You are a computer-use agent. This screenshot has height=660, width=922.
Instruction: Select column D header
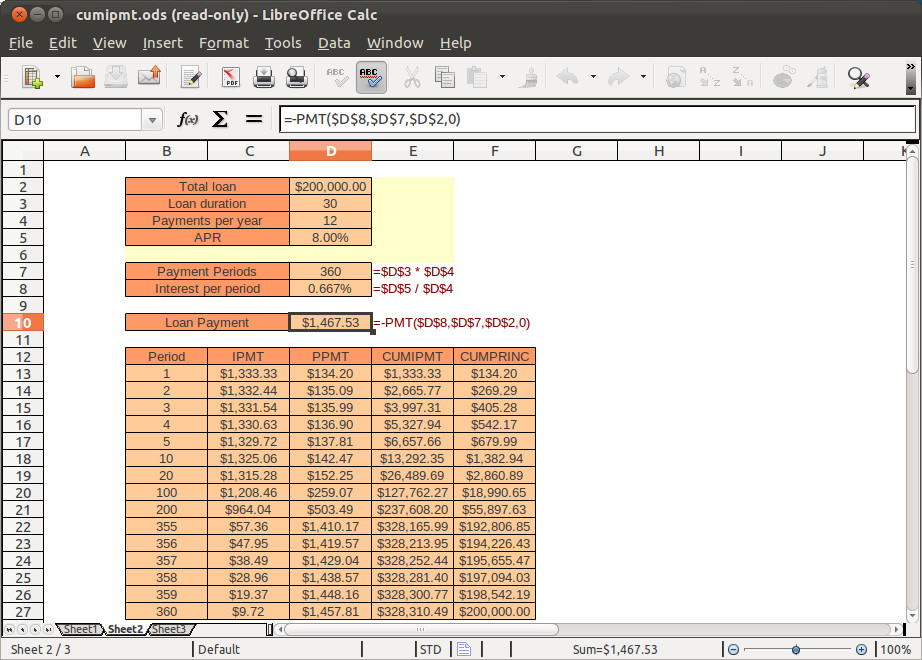pos(330,151)
